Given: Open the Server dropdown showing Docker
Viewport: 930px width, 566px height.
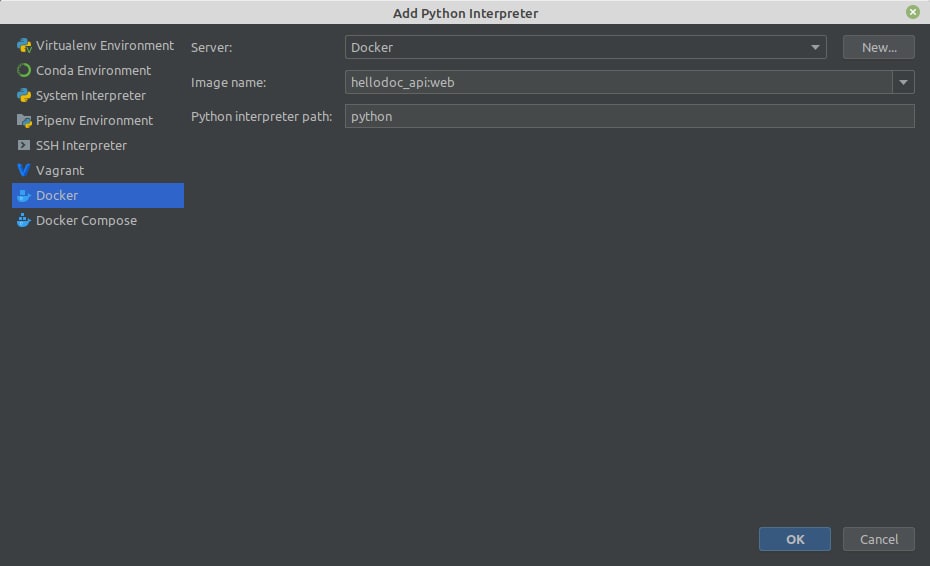Looking at the screenshot, I should coord(585,47).
